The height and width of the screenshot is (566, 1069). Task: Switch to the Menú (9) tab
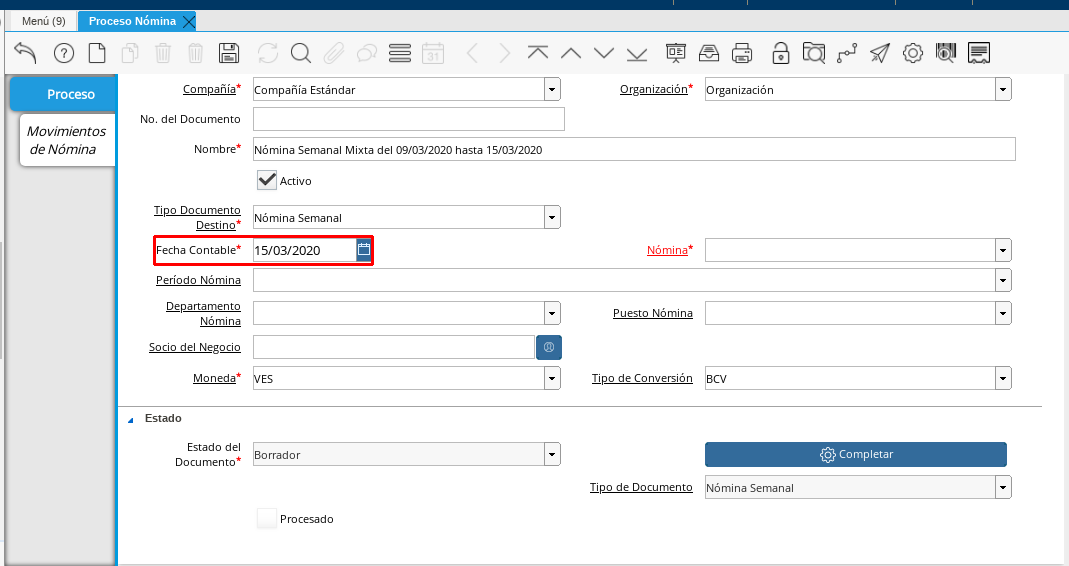(43, 21)
